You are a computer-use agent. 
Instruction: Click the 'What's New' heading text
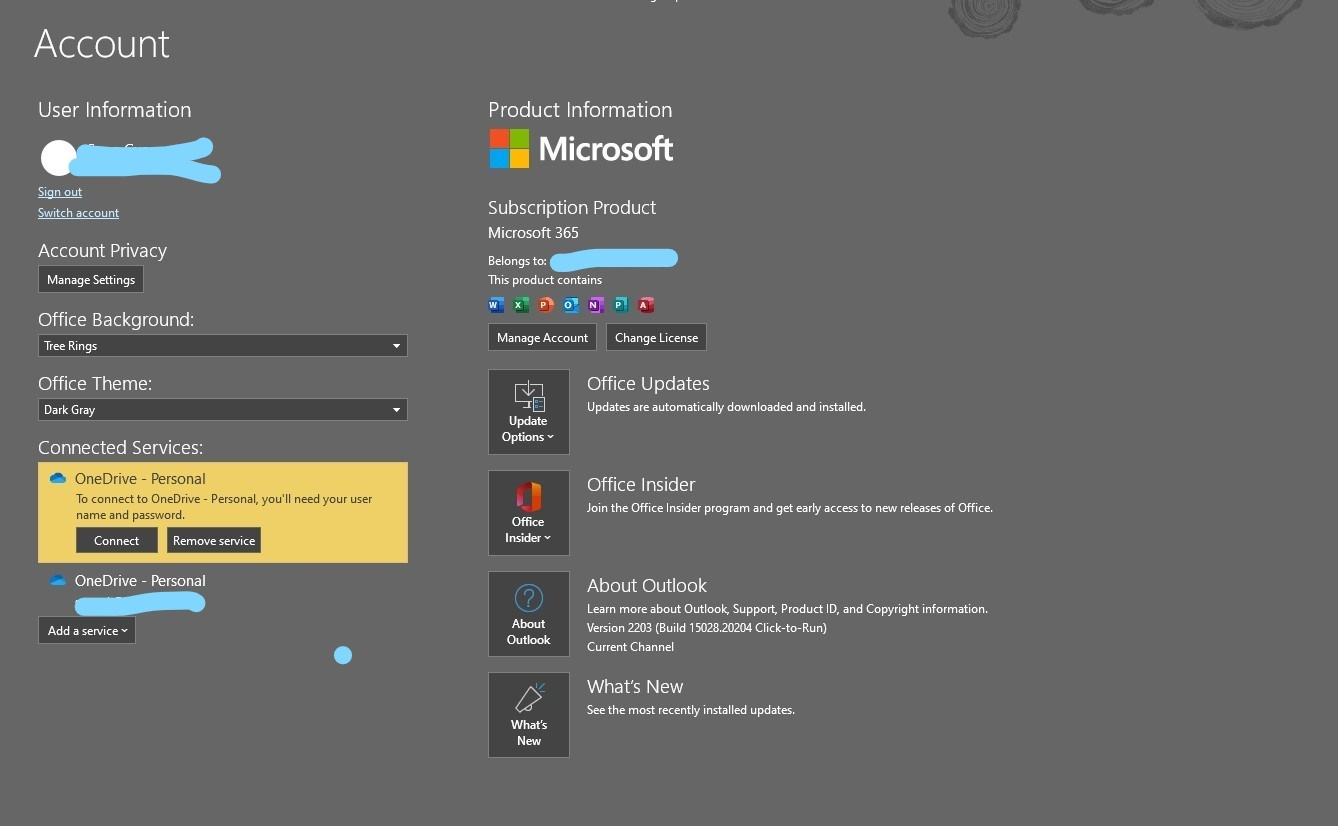pos(635,687)
